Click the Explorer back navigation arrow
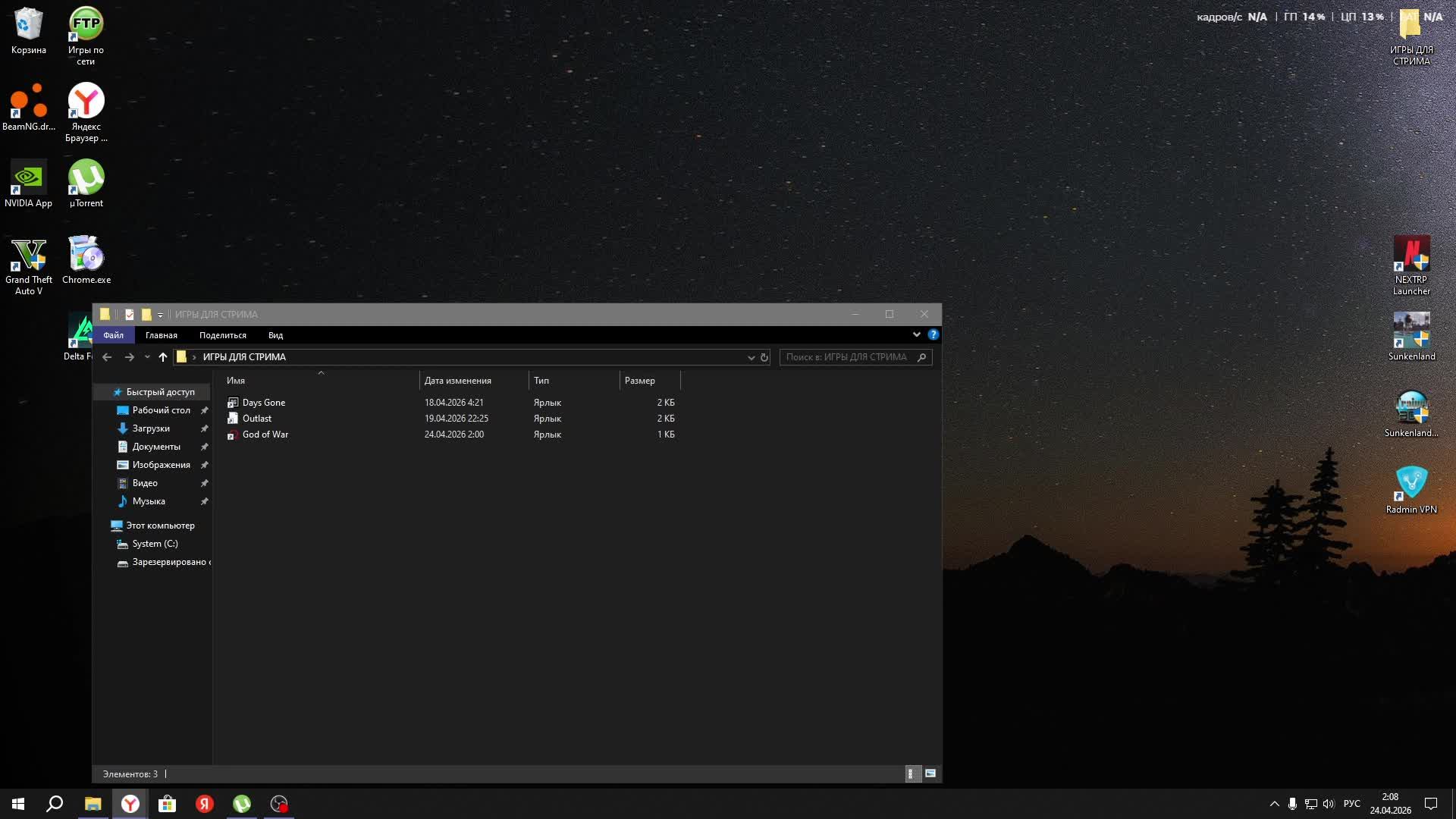The width and height of the screenshot is (1456, 819). [107, 357]
